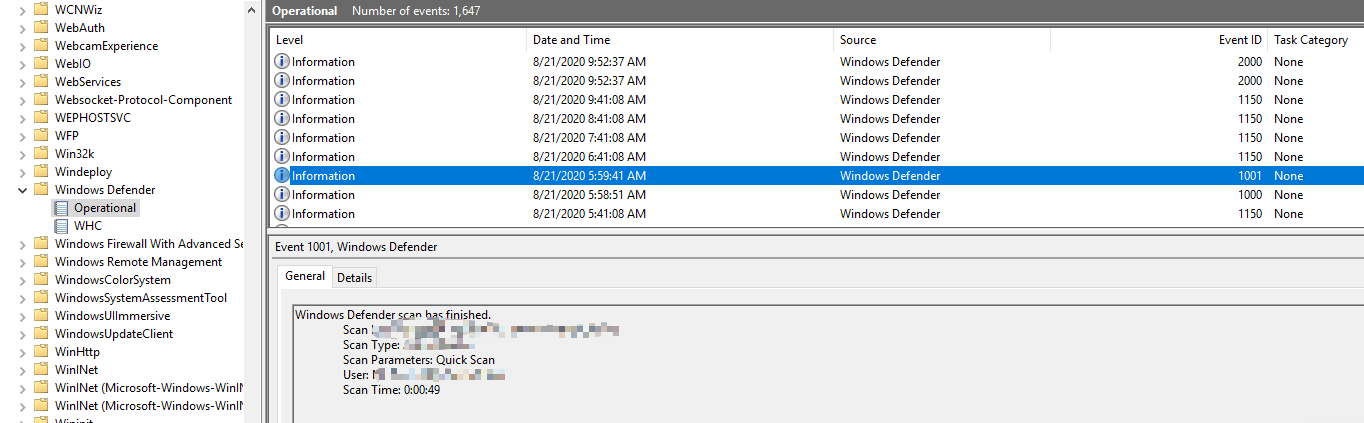Expand the WCNWiz tree node
Screen dimensions: 1364x423
tap(22, 10)
